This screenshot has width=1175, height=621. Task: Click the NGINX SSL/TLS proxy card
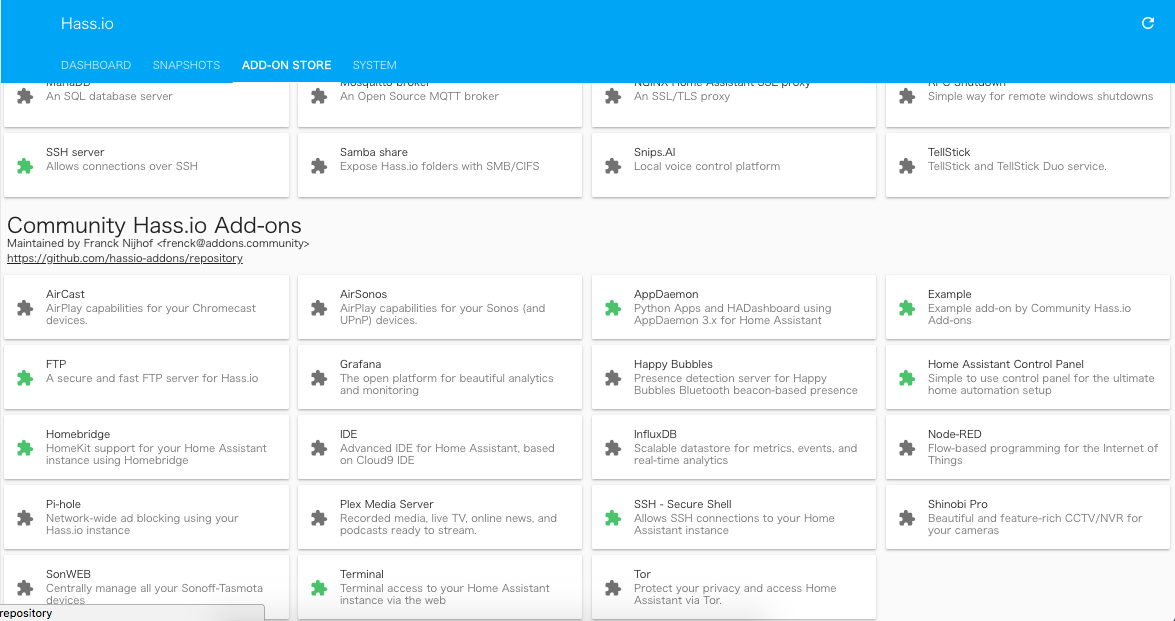pyautogui.click(x=734, y=105)
